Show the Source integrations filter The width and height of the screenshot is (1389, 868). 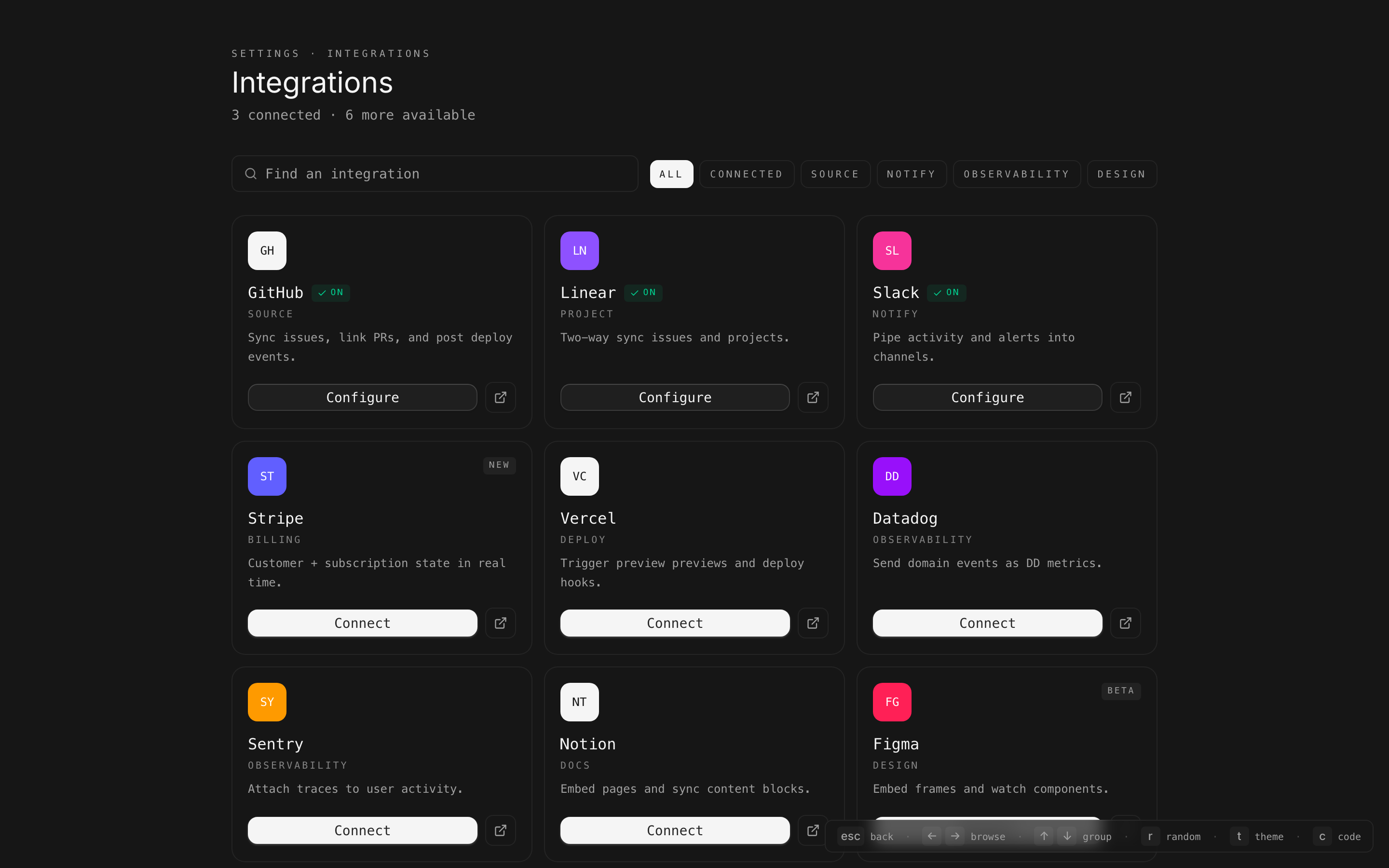click(x=834, y=174)
